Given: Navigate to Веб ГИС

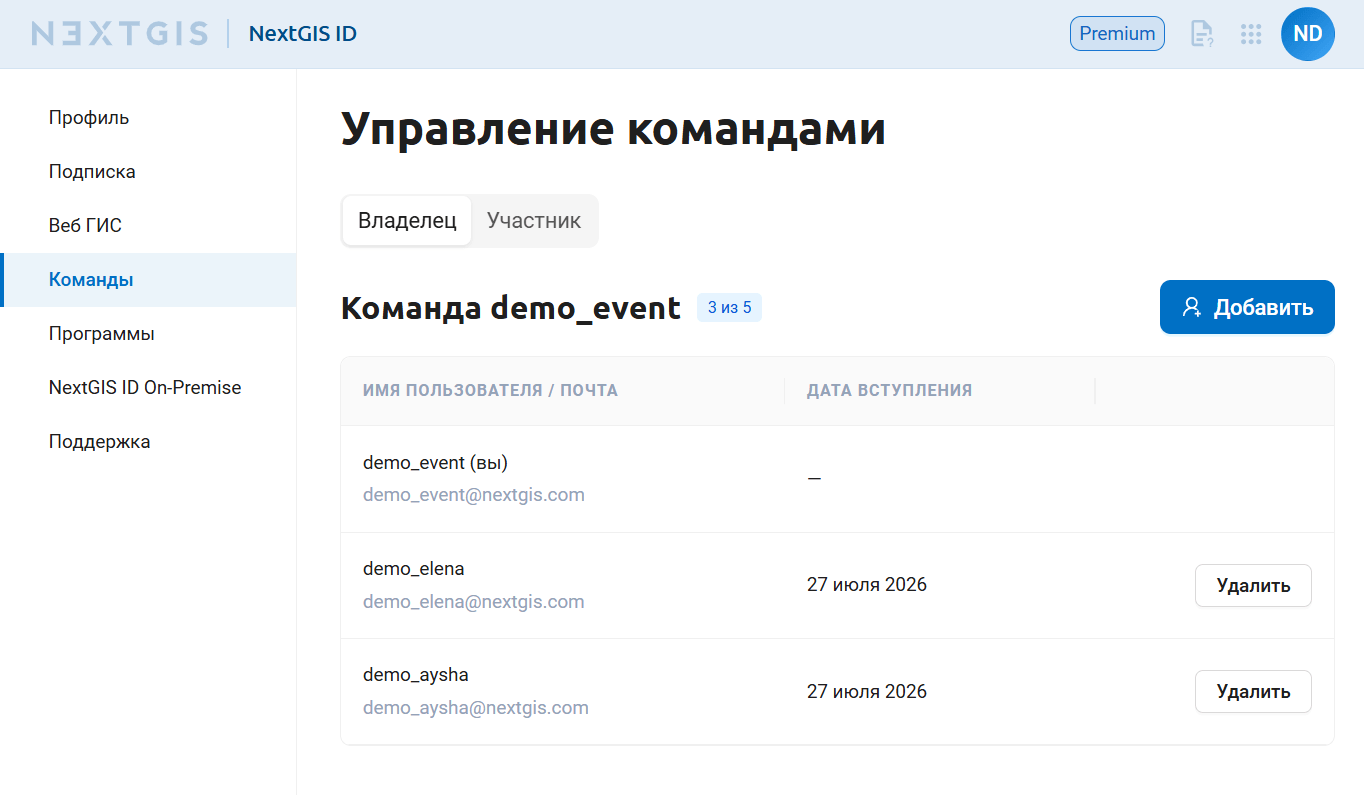Looking at the screenshot, I should point(148,226).
